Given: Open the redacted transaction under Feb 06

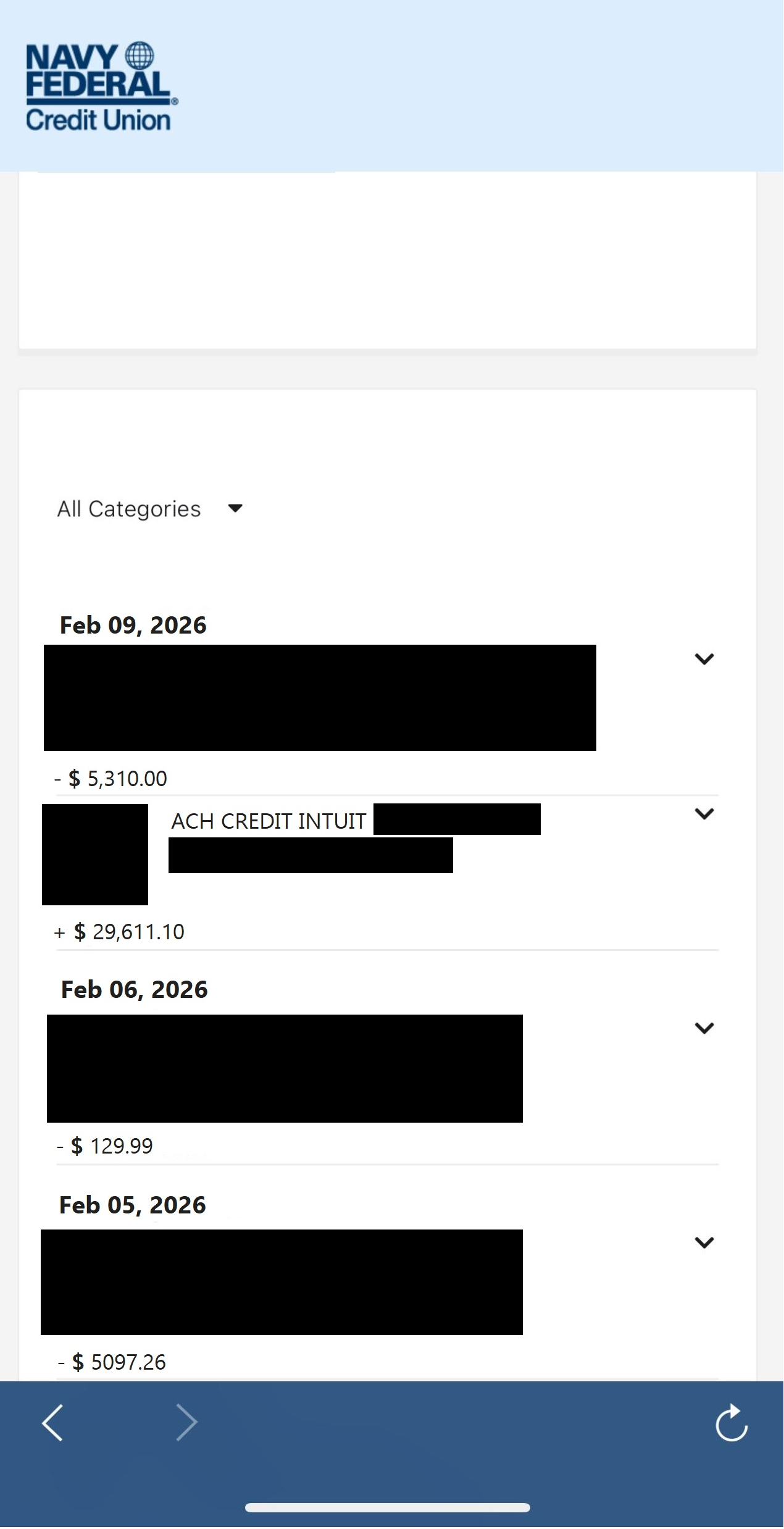Looking at the screenshot, I should point(285,1068).
